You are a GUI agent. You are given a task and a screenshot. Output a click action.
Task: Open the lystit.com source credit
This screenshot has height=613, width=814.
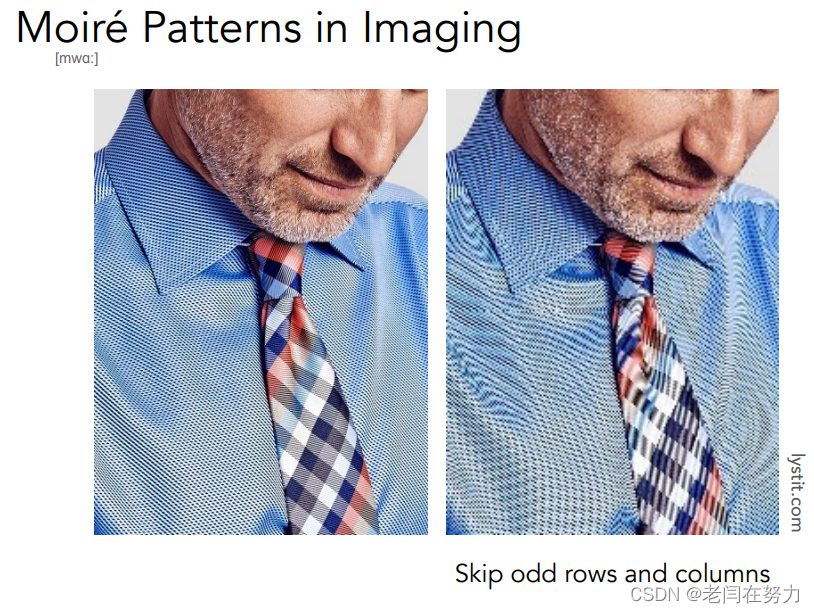click(x=797, y=493)
